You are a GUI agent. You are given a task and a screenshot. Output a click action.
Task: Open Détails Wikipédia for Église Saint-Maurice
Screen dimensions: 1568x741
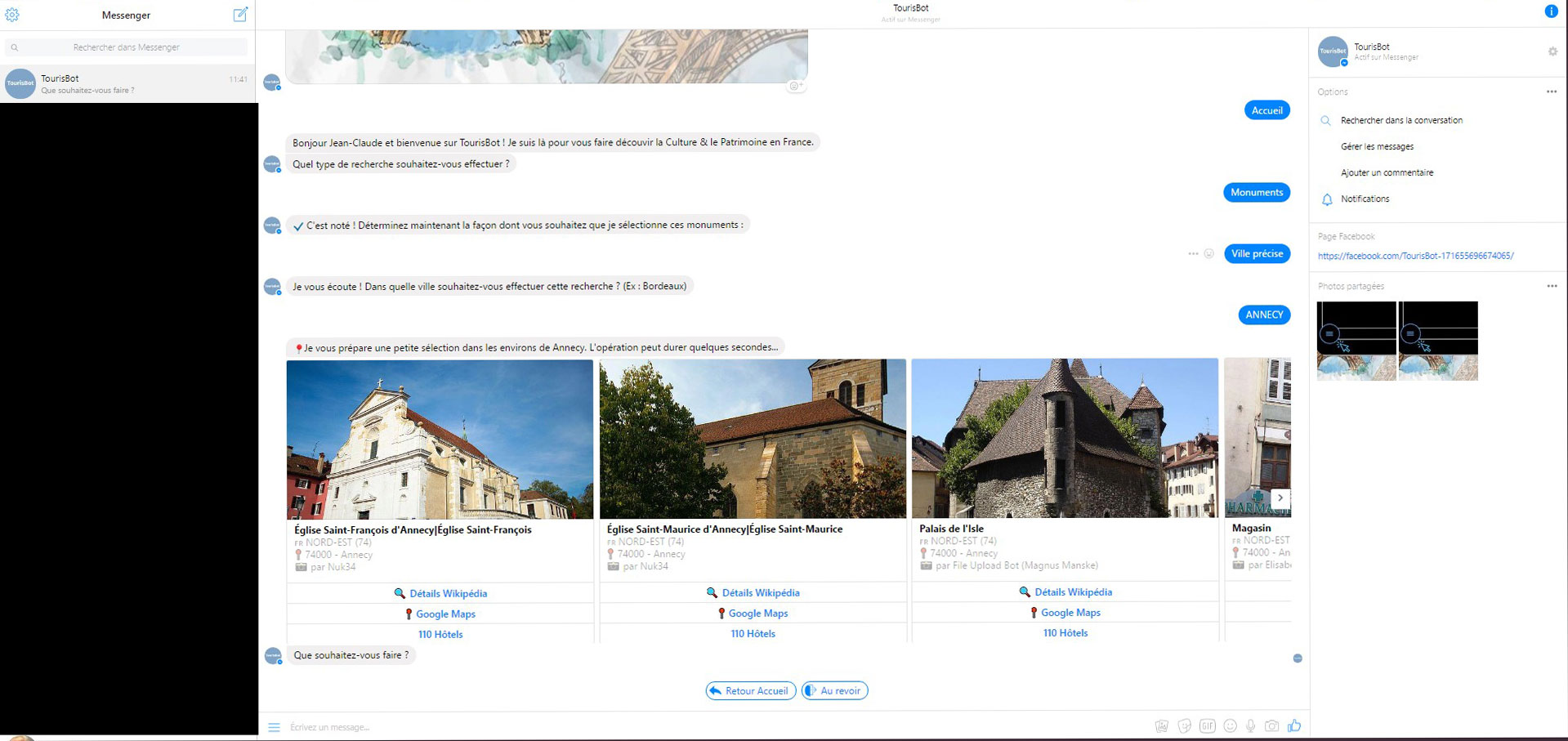coord(753,592)
